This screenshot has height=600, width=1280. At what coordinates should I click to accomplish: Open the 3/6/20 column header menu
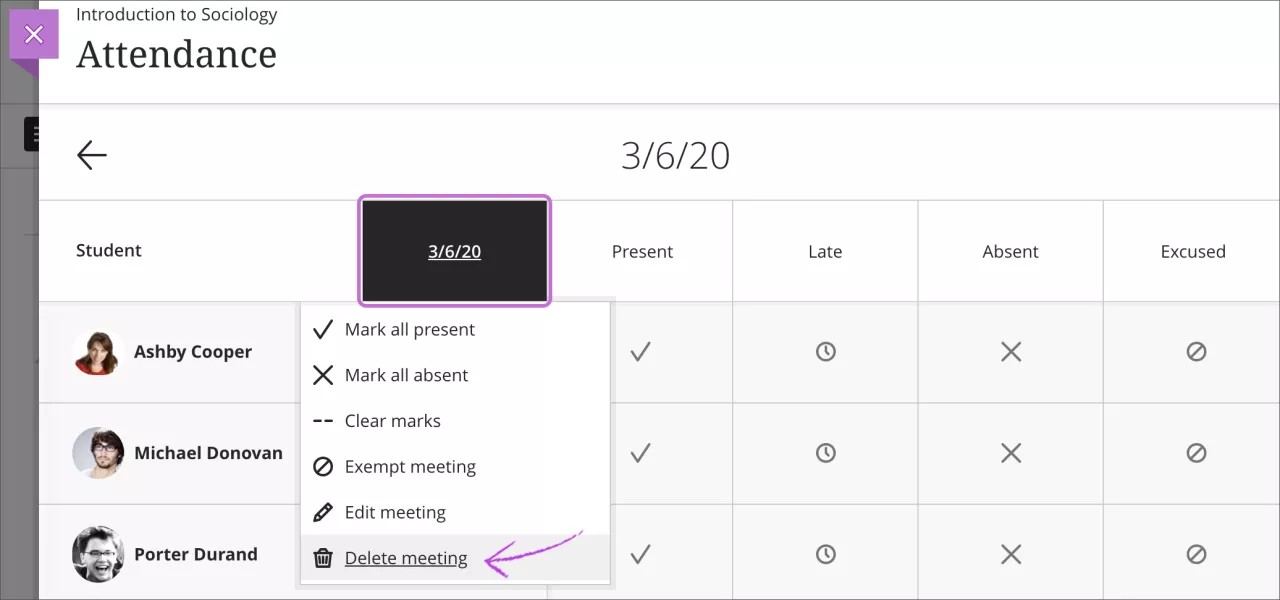(454, 251)
